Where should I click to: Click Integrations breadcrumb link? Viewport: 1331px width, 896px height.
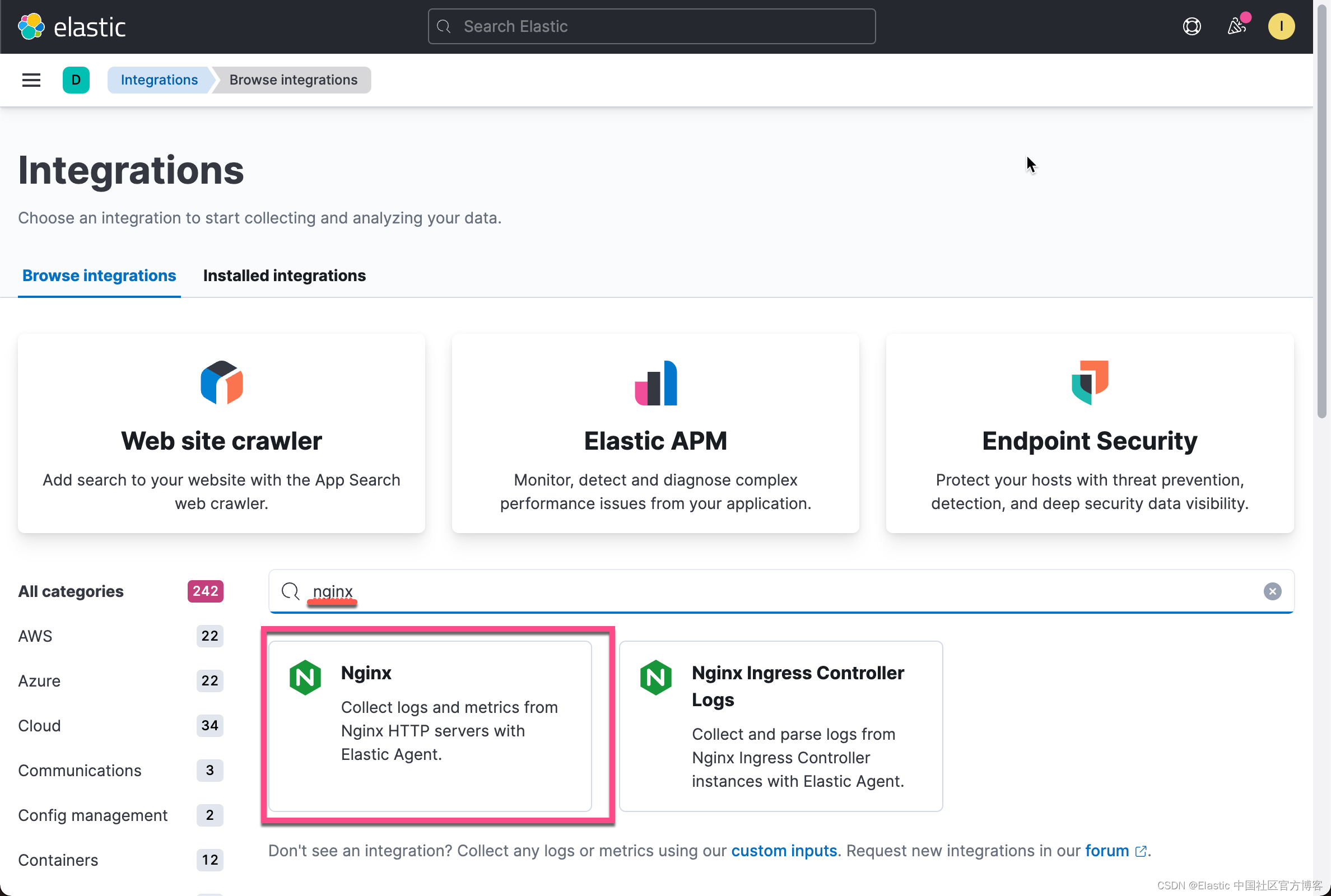159,80
